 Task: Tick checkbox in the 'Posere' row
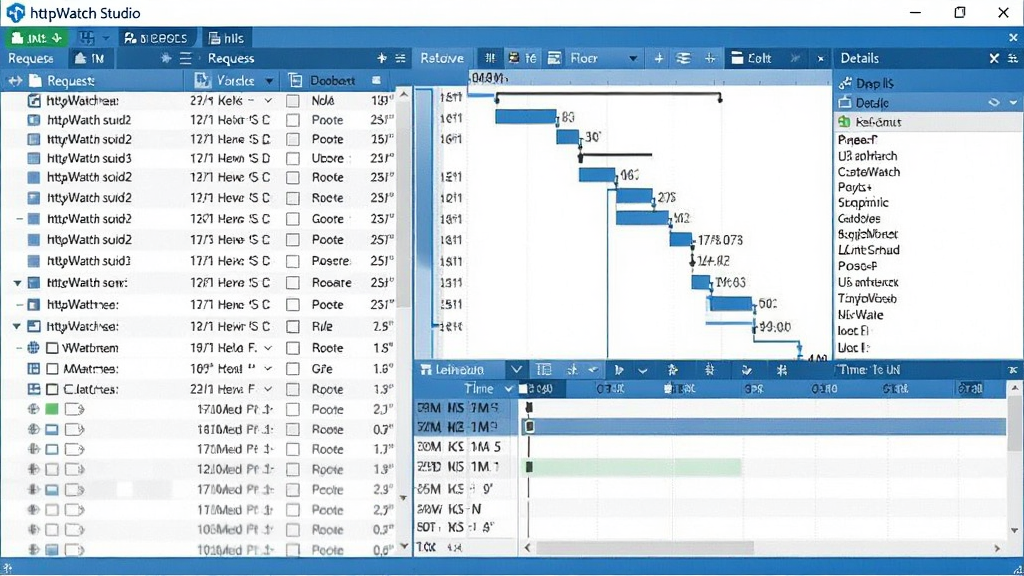point(293,261)
